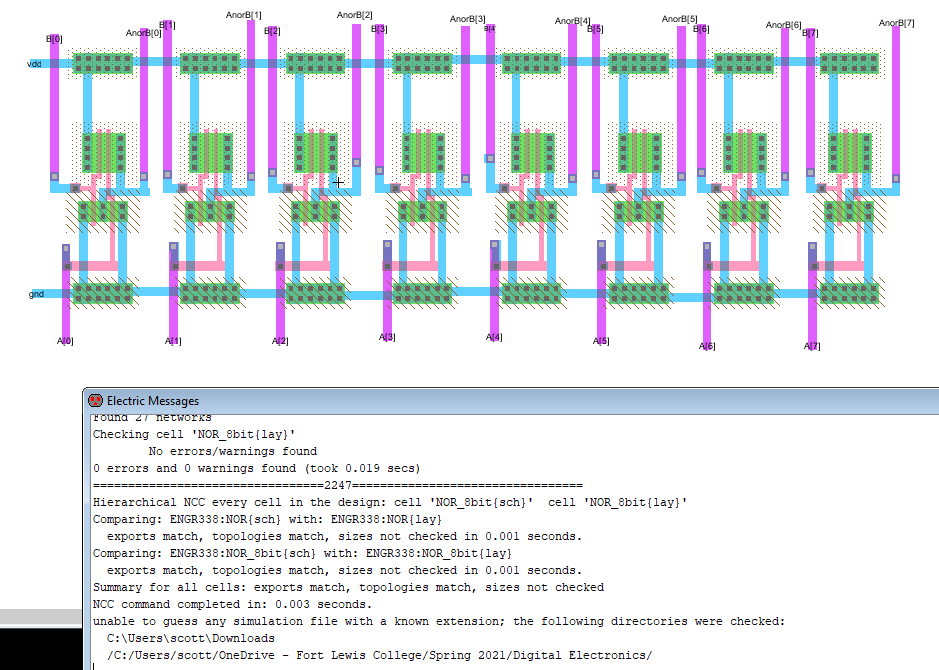Viewport: 939px width, 670px height.
Task: Select the AnorB[5] export label
Action: 680,19
